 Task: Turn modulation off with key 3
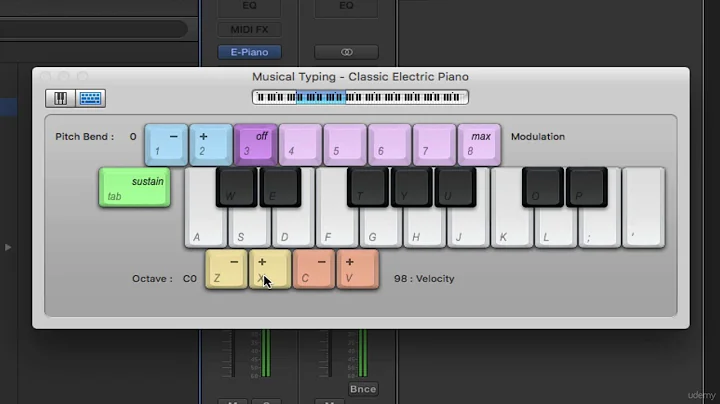[x=256, y=145]
